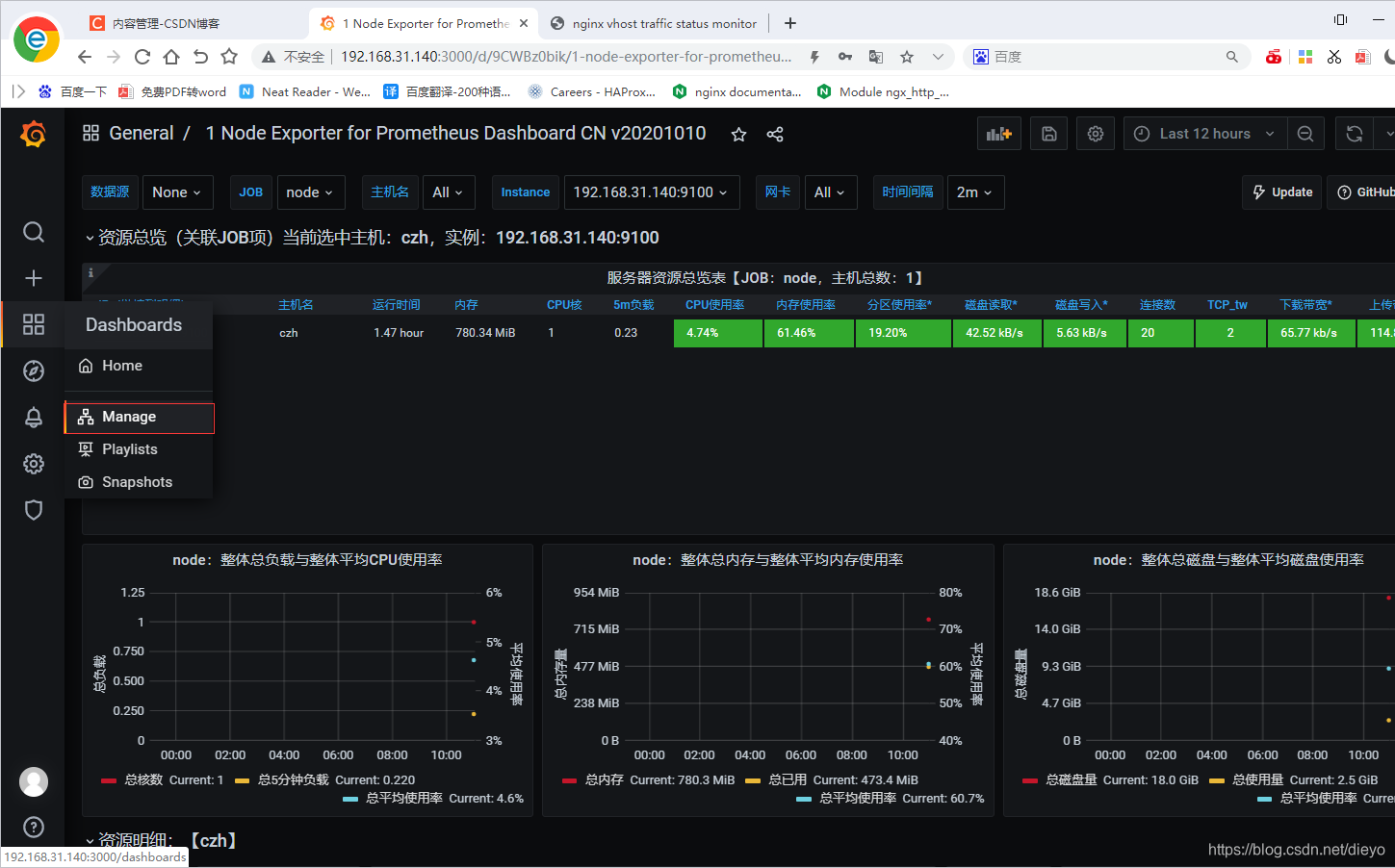Select Snapshots in Dashboards menu
Image resolution: width=1395 pixels, height=868 pixels.
pos(139,482)
